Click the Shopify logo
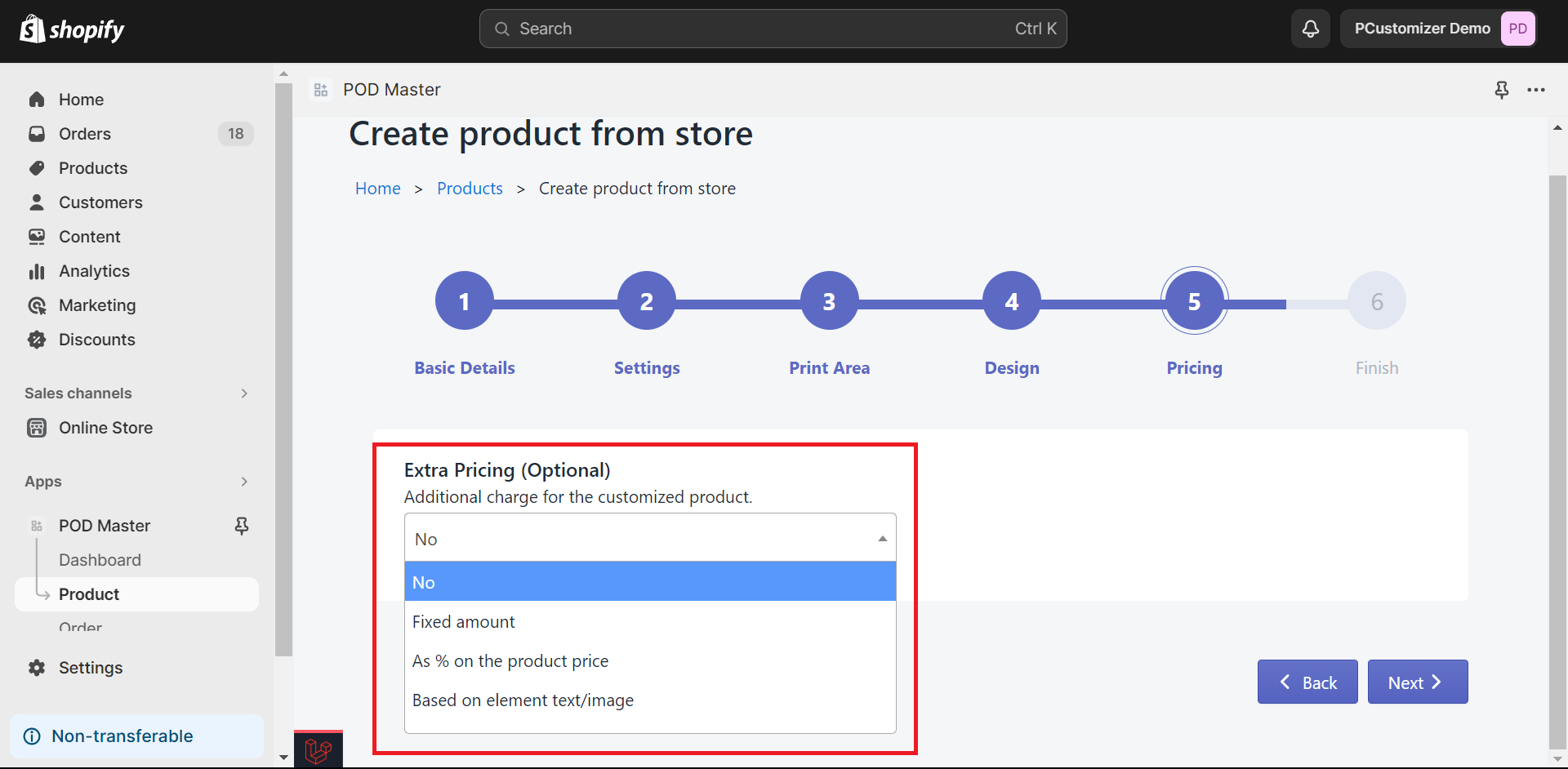The height and width of the screenshot is (769, 1568). click(72, 29)
